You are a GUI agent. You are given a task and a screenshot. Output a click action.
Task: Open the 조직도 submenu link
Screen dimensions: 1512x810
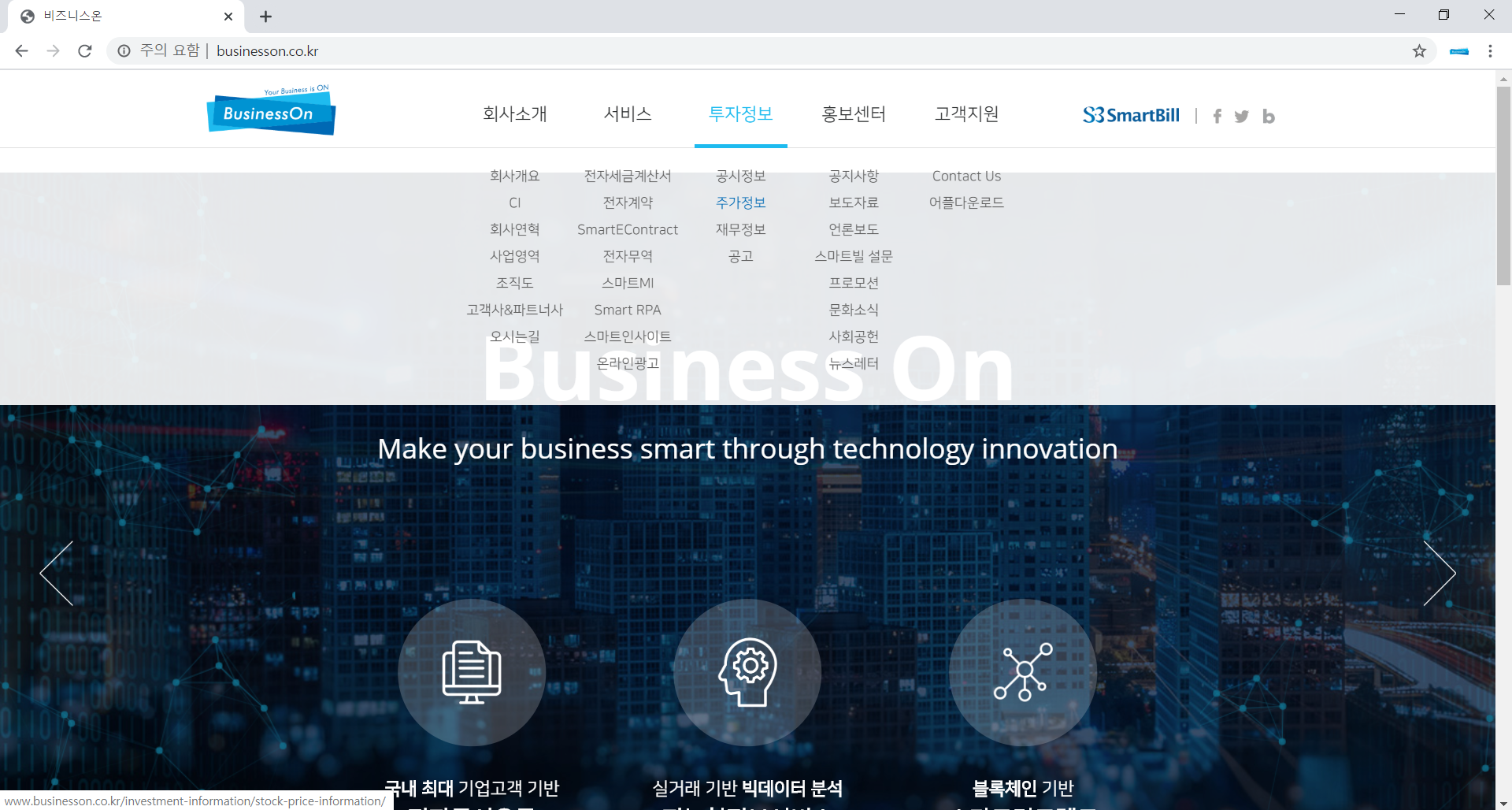pyautogui.click(x=515, y=283)
